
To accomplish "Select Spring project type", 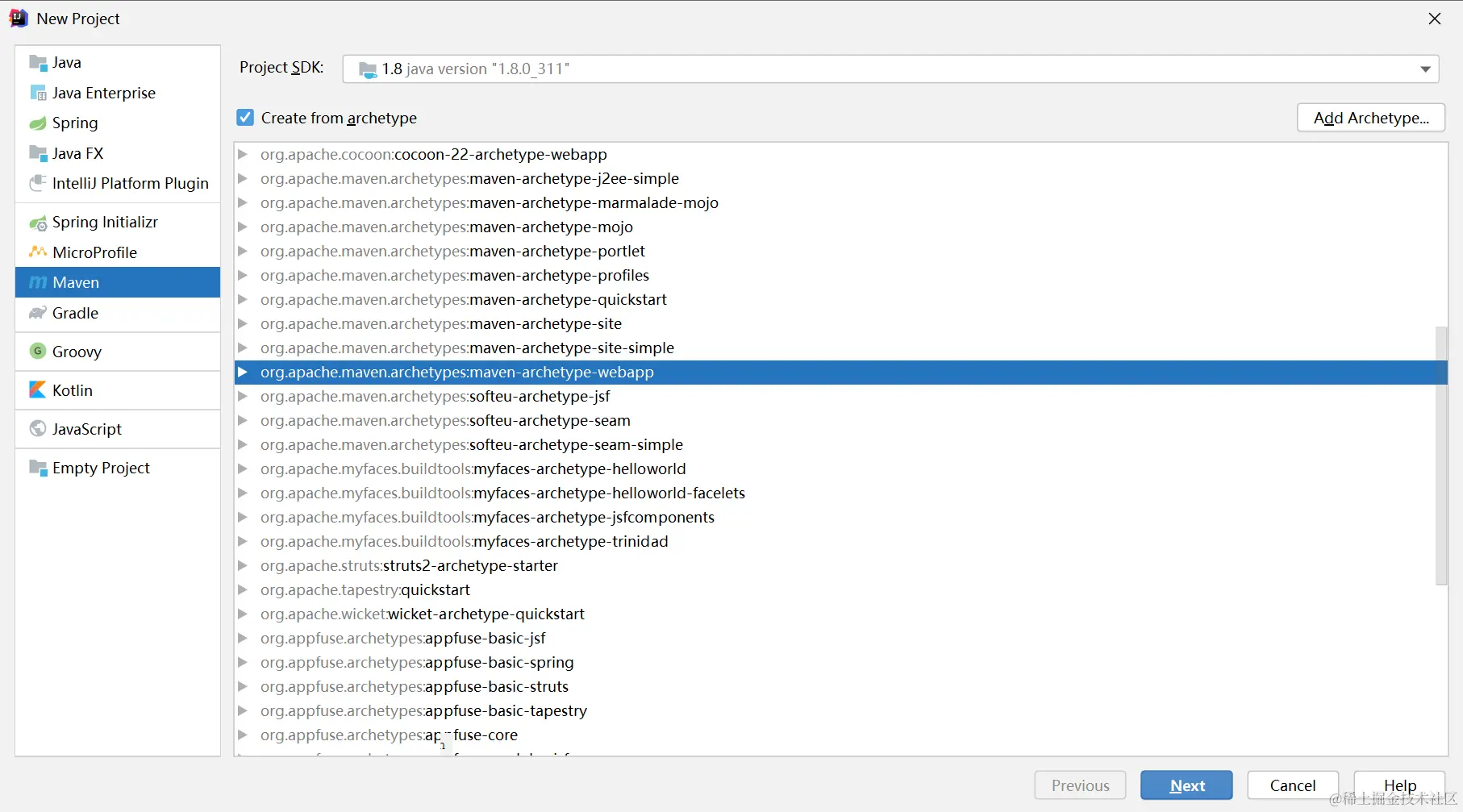I will (118, 123).
